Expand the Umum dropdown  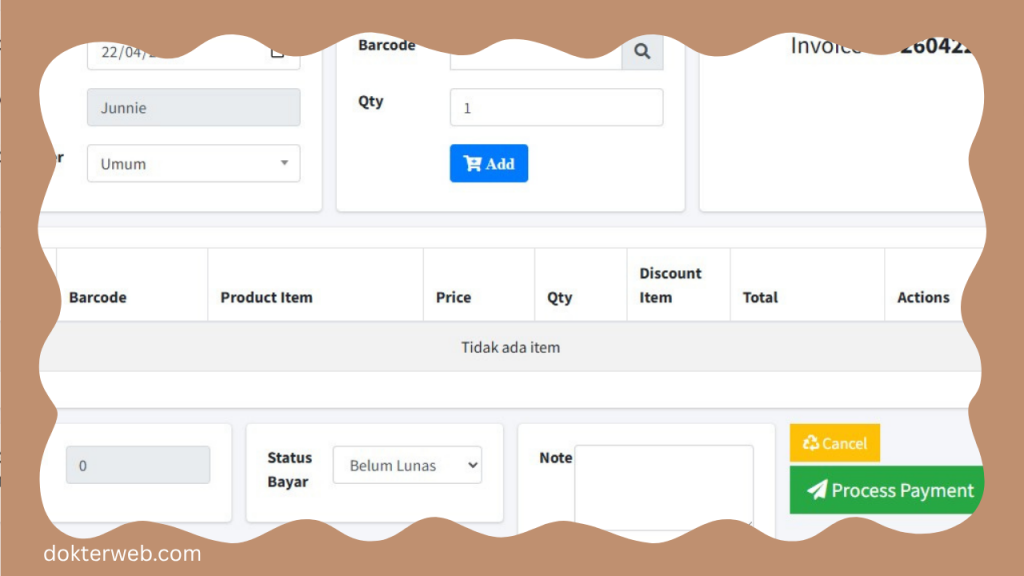pyautogui.click(x=193, y=164)
